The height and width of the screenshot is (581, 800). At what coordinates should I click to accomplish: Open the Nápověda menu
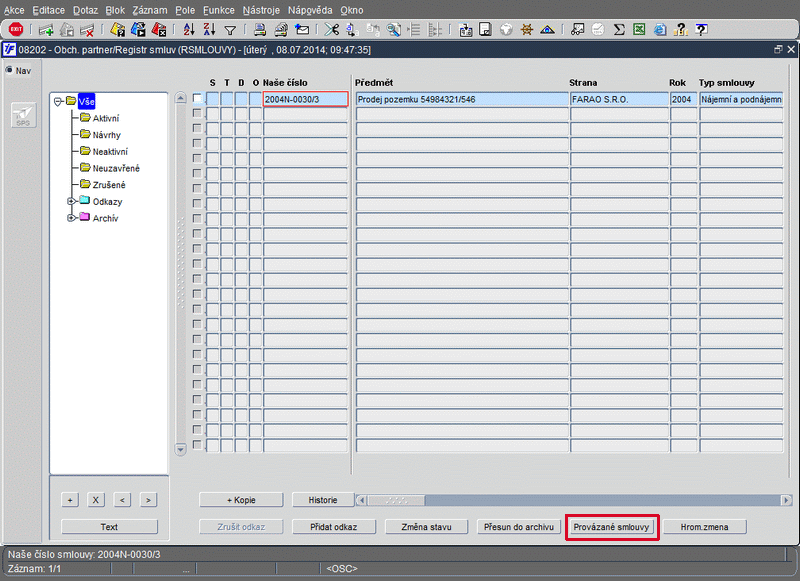(310, 10)
